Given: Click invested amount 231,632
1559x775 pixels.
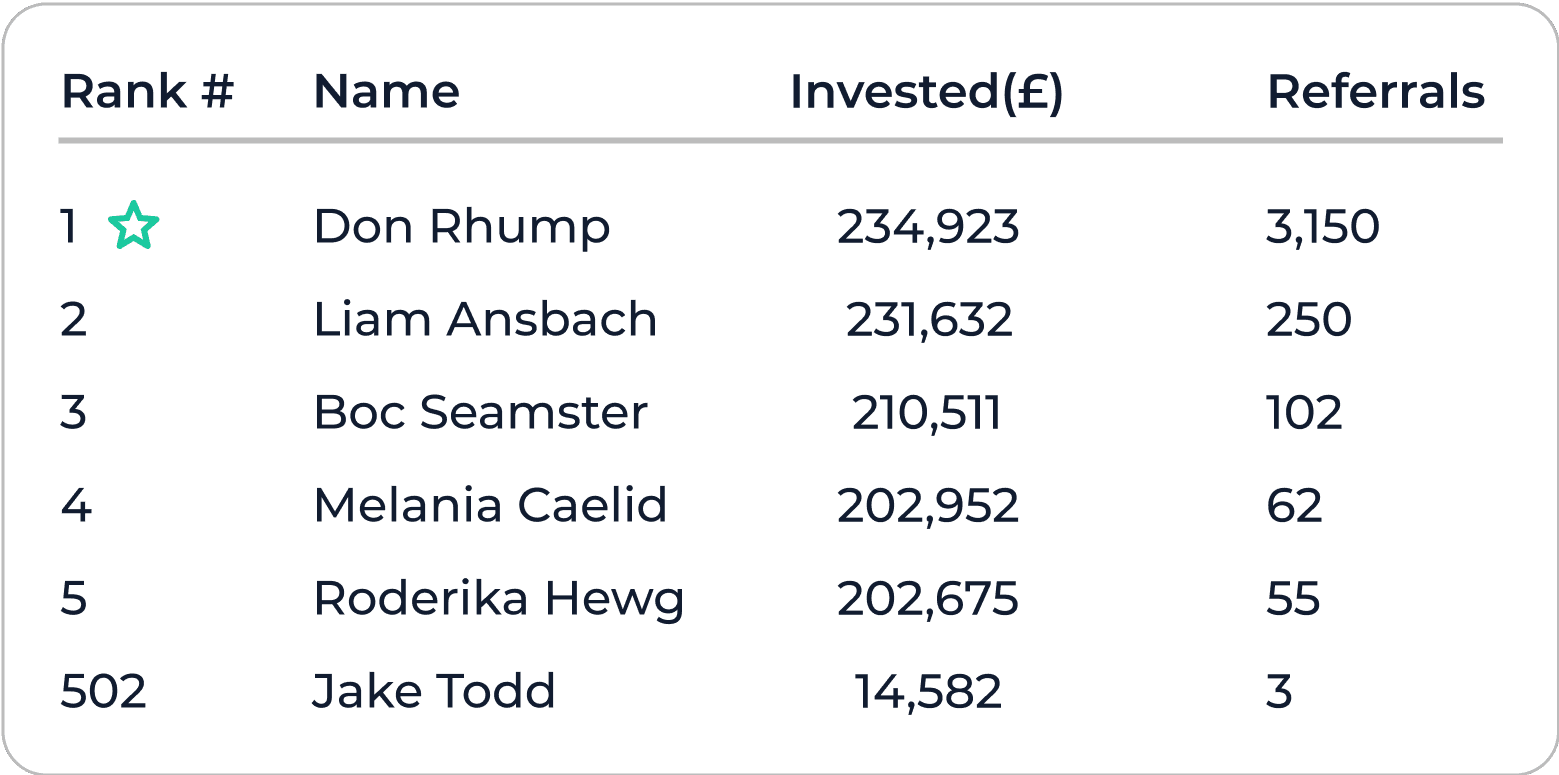Looking at the screenshot, I should point(929,320).
